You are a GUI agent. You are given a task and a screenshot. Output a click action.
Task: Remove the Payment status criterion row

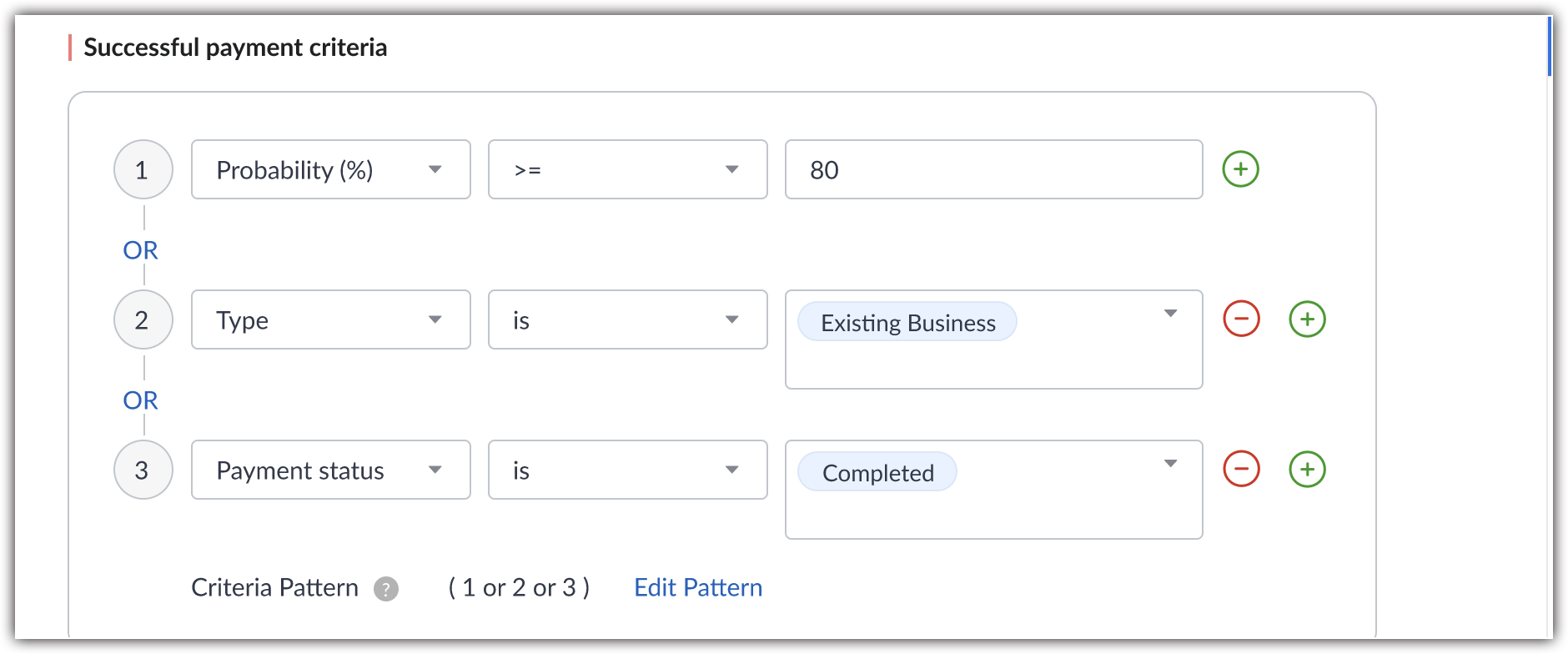pos(1241,470)
